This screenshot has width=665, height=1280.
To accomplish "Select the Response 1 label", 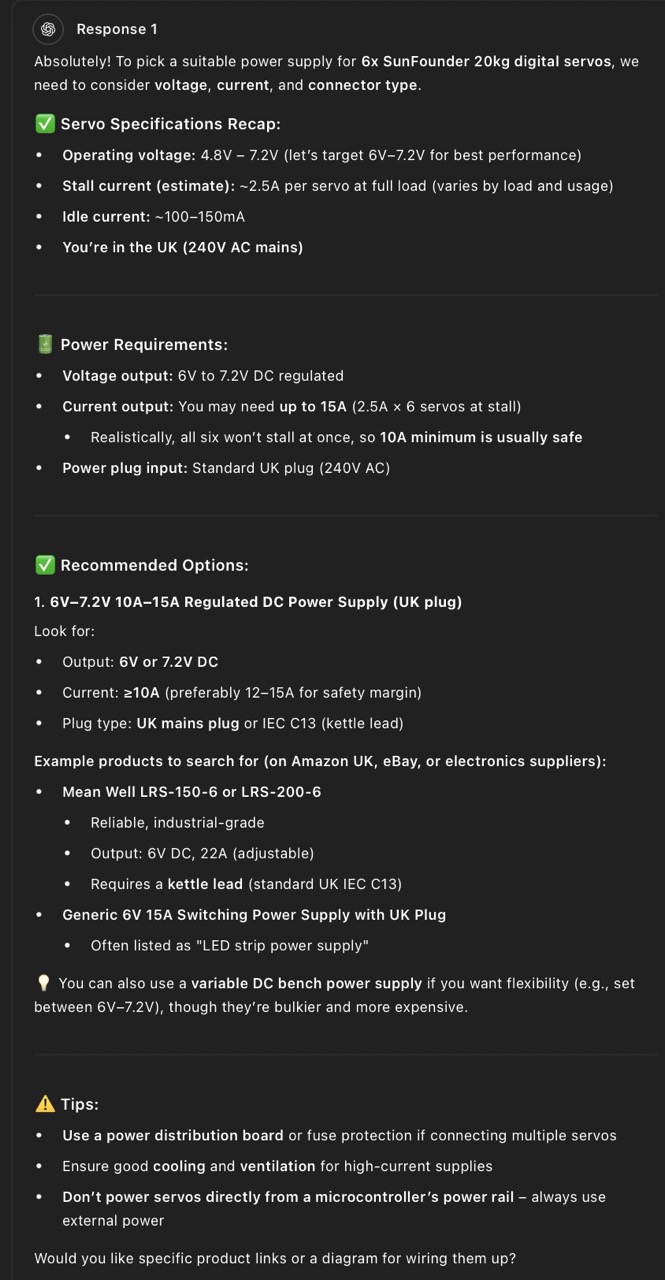I will [x=117, y=29].
